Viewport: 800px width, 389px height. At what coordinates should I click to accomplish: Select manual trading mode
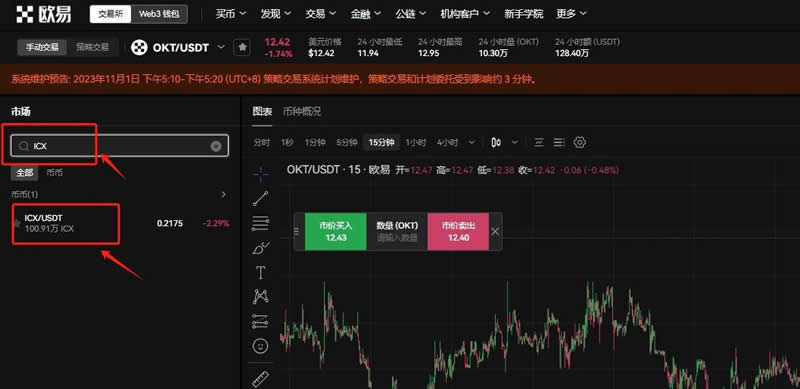(42, 47)
